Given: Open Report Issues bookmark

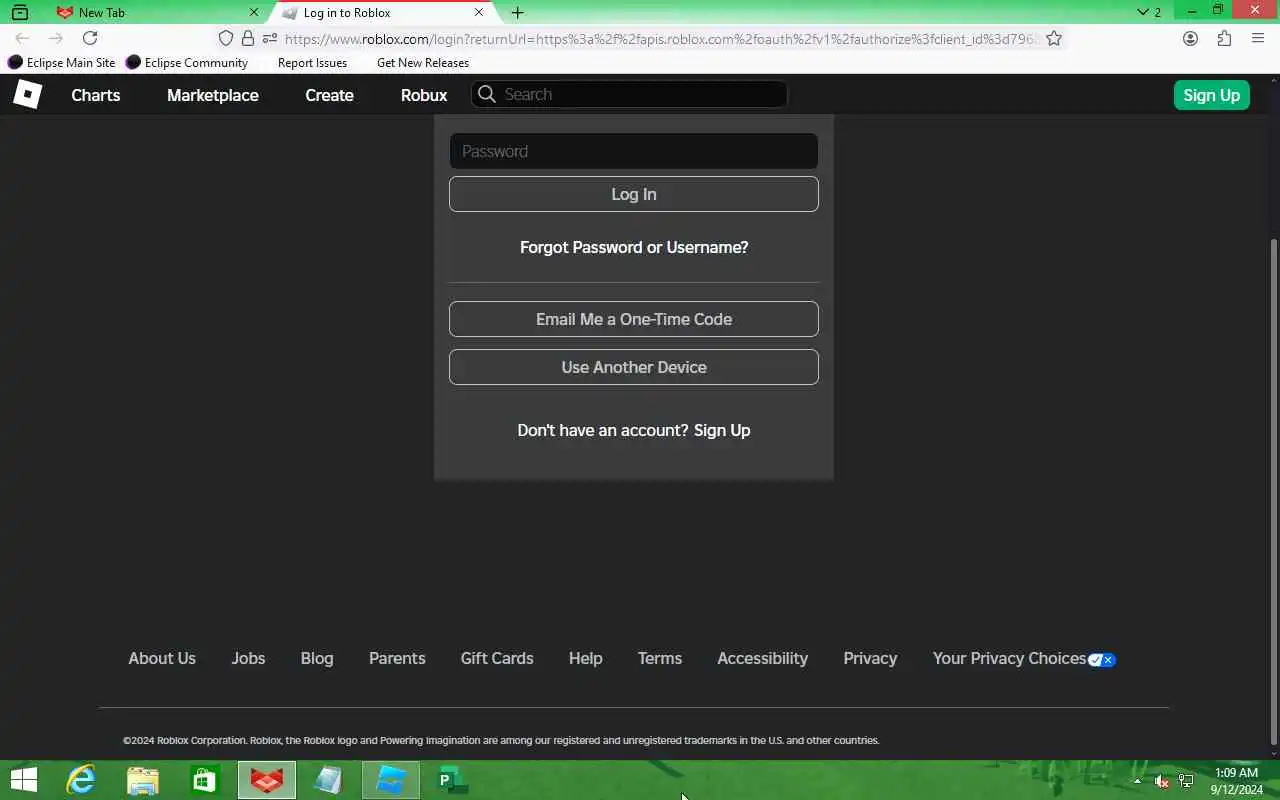Looking at the screenshot, I should (x=312, y=62).
